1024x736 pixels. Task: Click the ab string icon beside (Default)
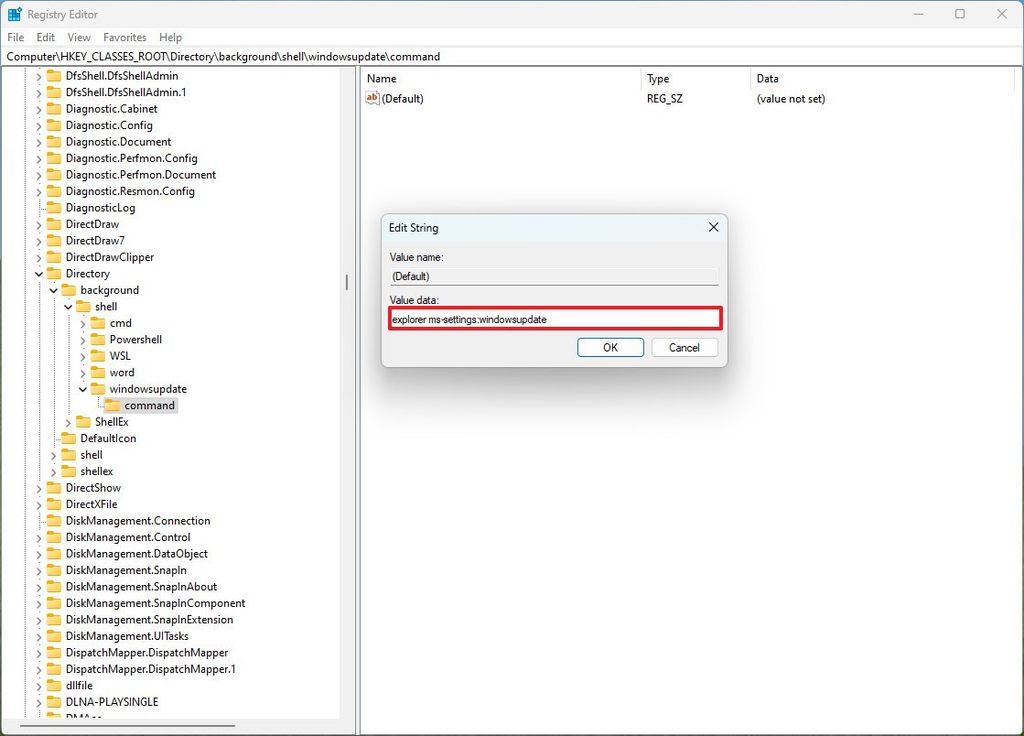371,98
